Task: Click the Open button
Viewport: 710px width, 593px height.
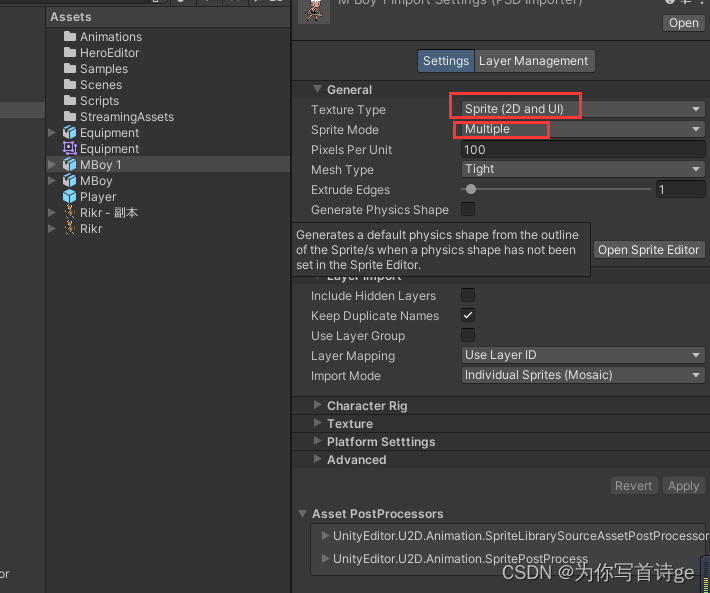Action: tap(684, 23)
